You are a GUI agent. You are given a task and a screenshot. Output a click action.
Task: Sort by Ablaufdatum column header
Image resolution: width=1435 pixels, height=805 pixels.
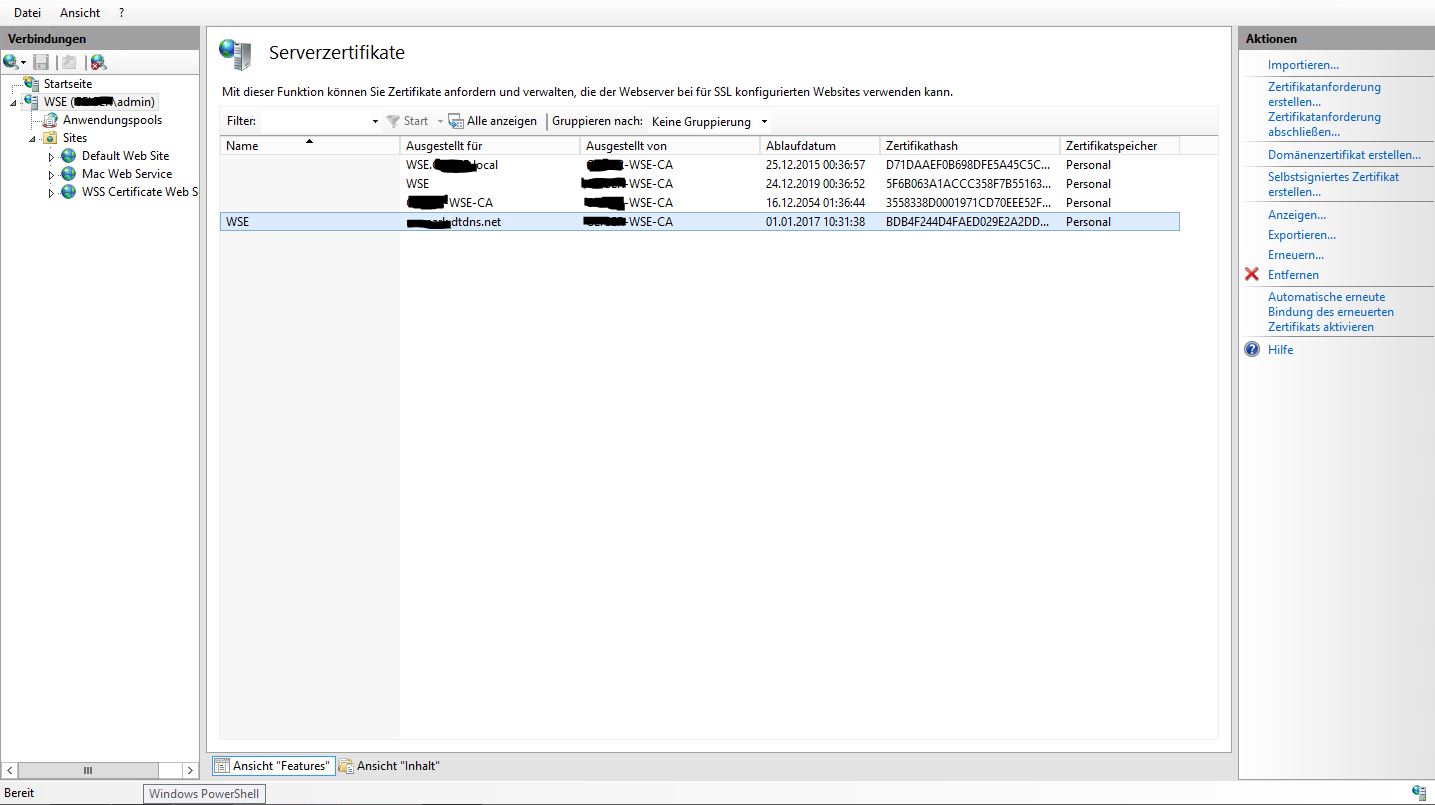tap(820, 146)
